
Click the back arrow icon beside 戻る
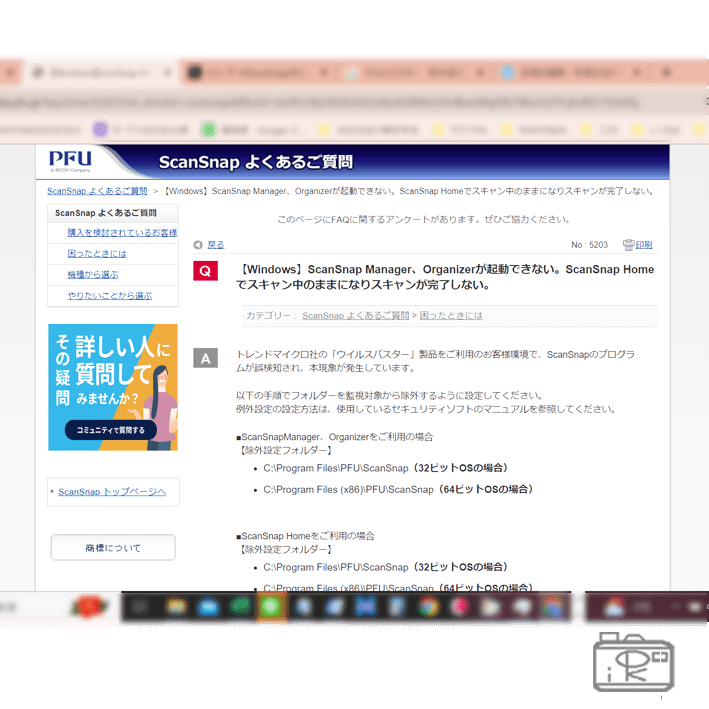(198, 245)
